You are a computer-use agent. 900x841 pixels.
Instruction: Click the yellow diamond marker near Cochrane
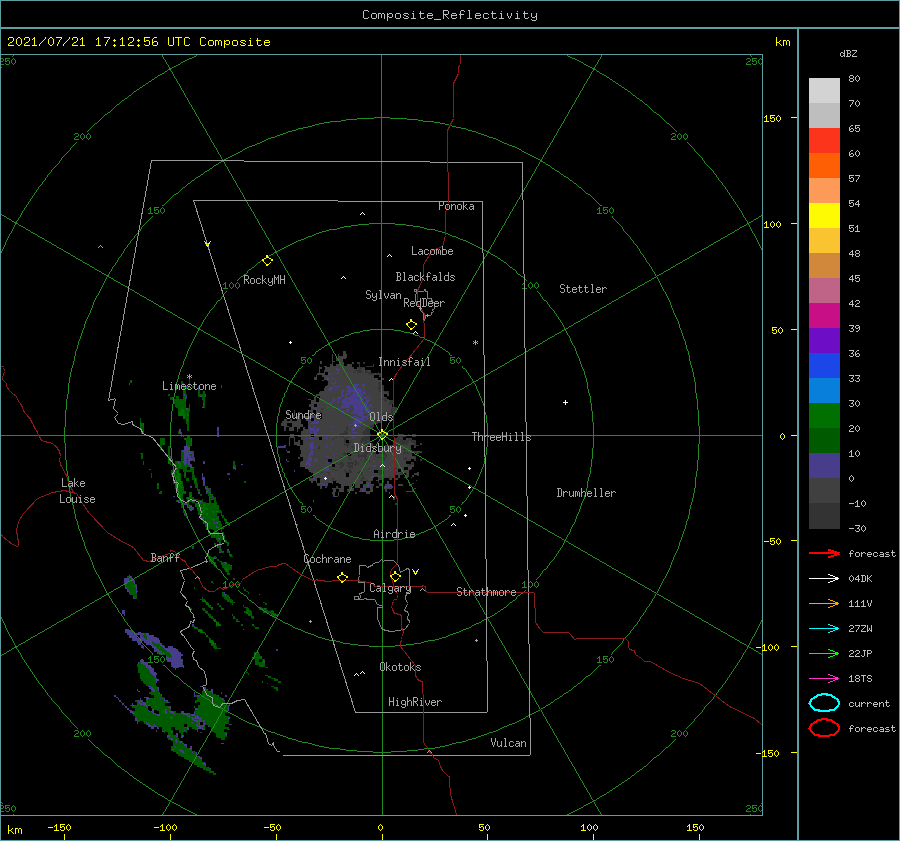(343, 577)
